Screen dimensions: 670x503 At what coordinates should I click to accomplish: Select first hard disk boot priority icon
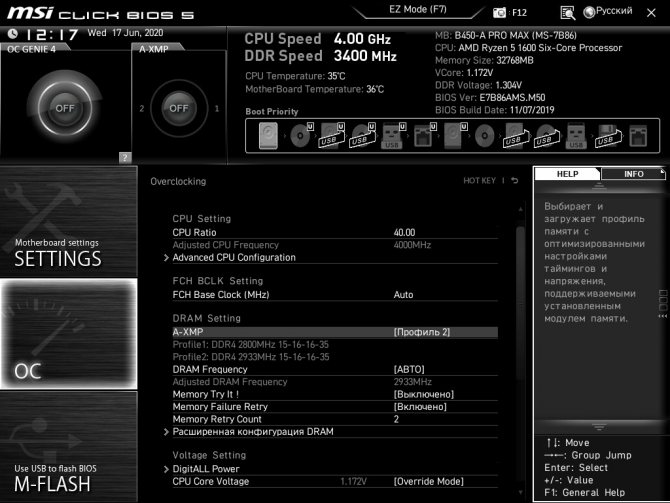[x=266, y=135]
